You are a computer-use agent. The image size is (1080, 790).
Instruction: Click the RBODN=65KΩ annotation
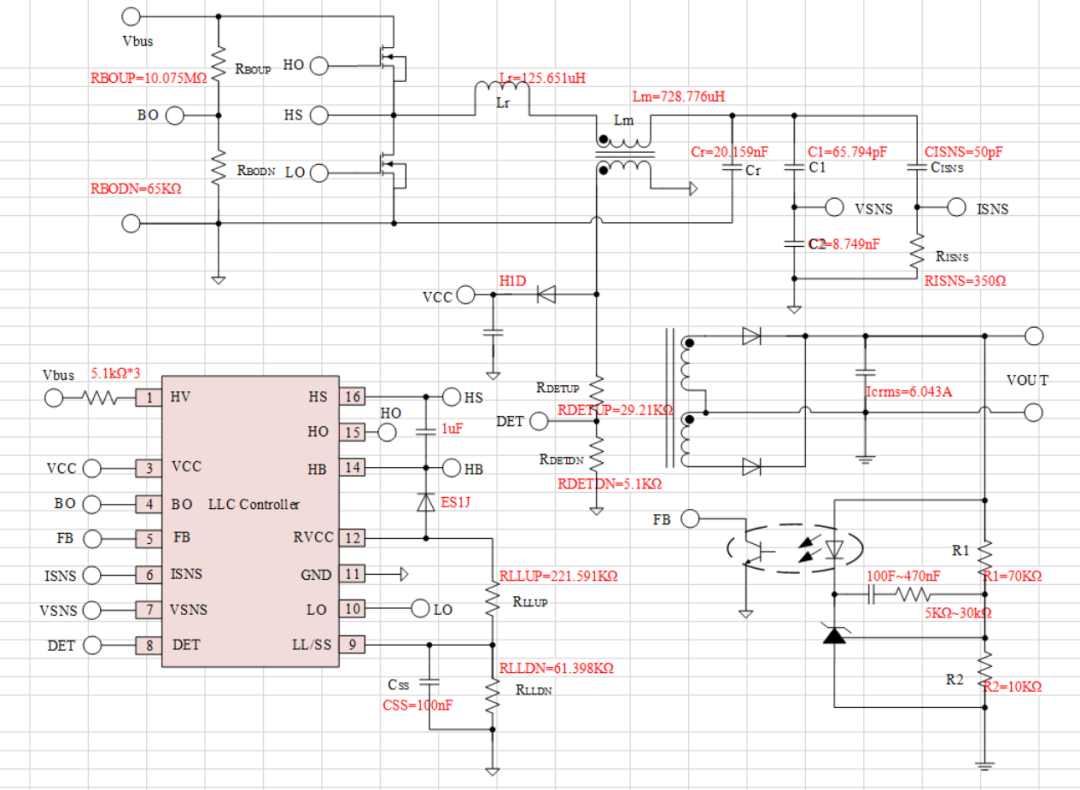pyautogui.click(x=136, y=189)
